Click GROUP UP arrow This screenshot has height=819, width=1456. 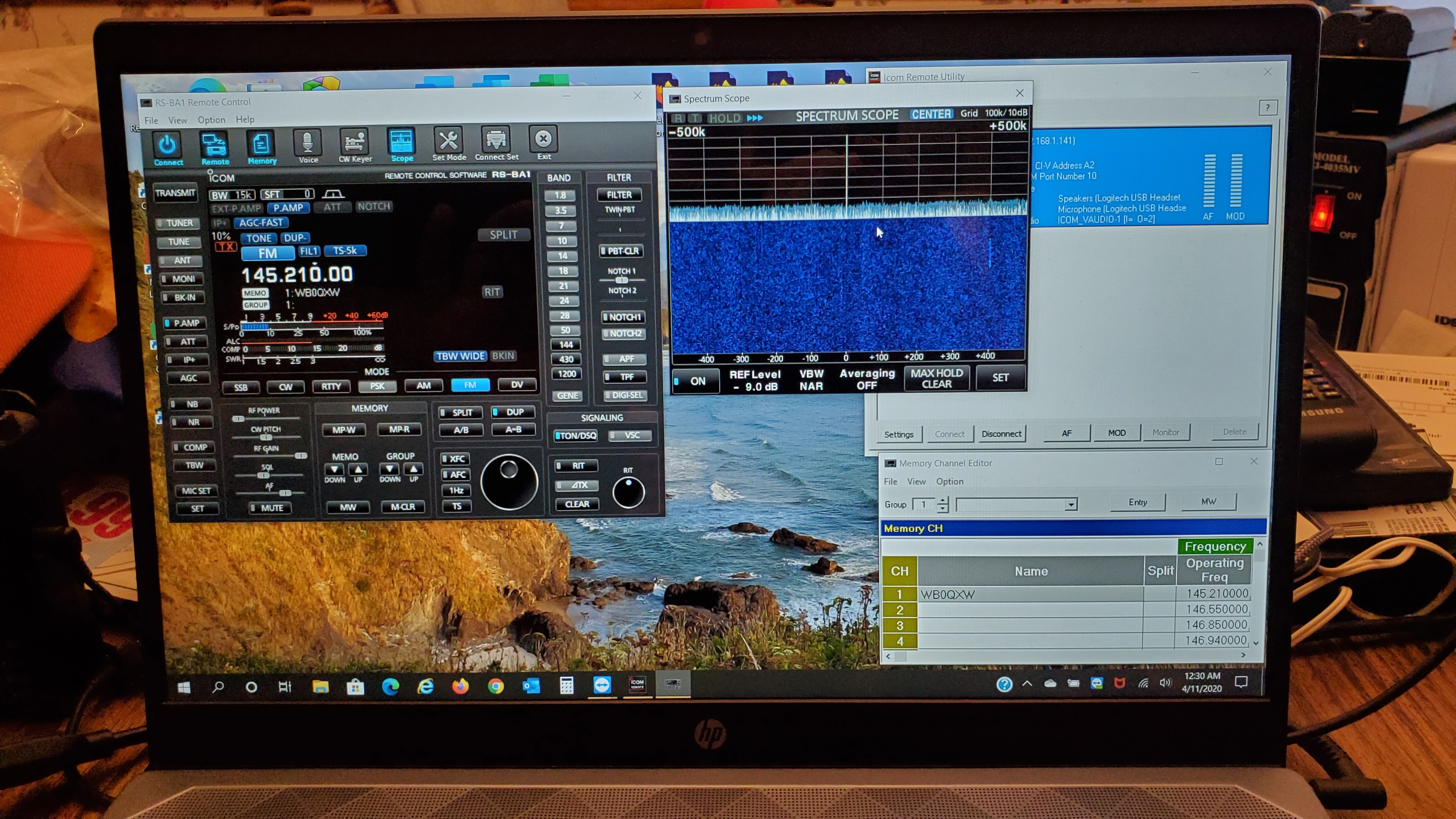(x=414, y=469)
